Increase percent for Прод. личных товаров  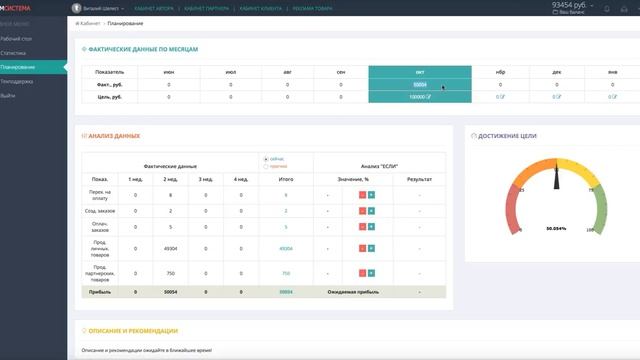click(371, 248)
